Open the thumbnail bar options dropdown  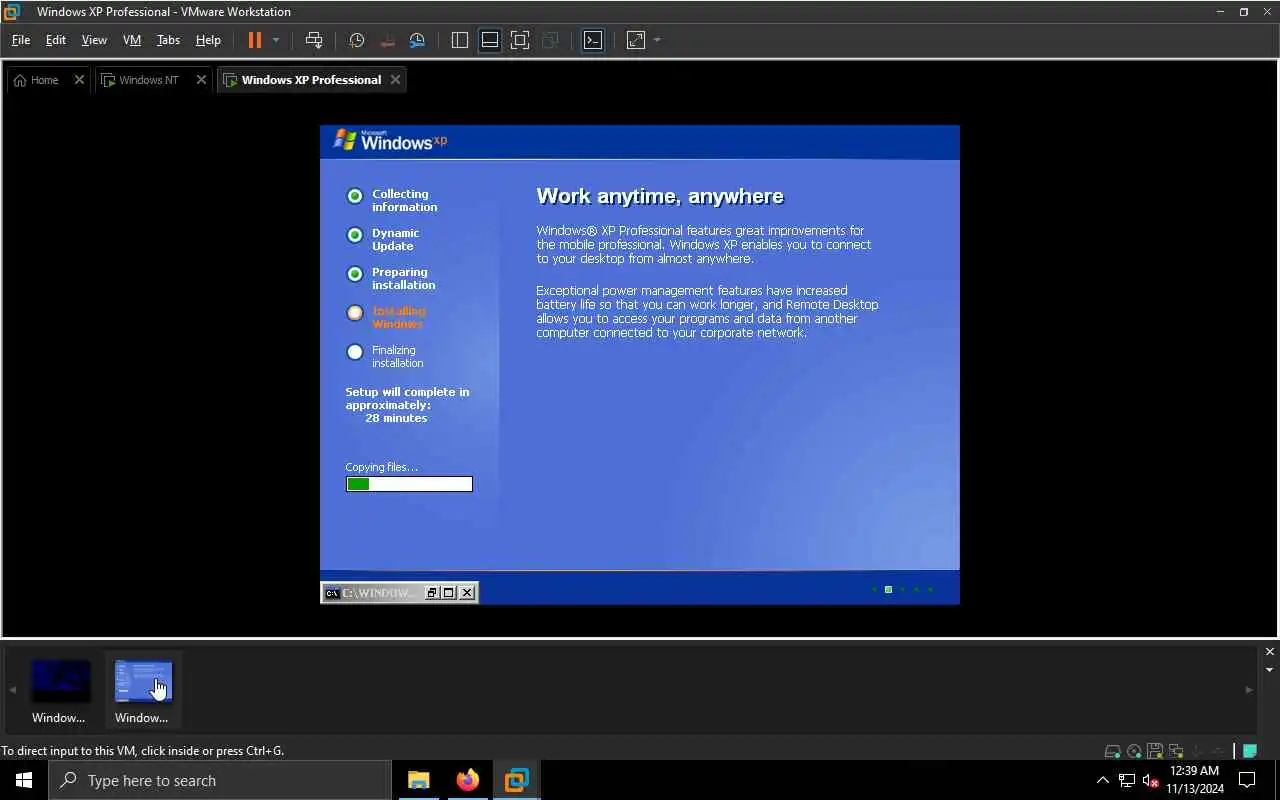click(1270, 670)
